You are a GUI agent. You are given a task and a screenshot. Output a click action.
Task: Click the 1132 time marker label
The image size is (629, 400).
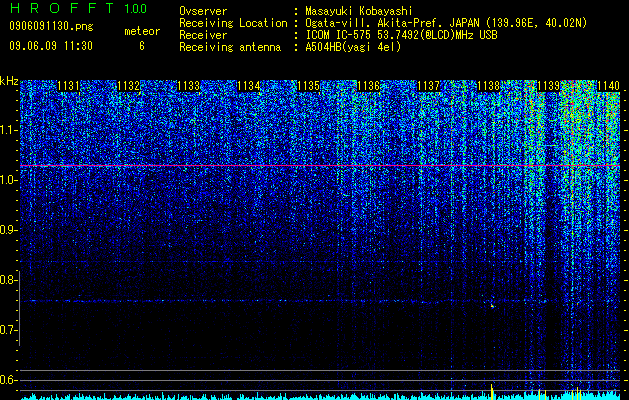click(x=129, y=86)
